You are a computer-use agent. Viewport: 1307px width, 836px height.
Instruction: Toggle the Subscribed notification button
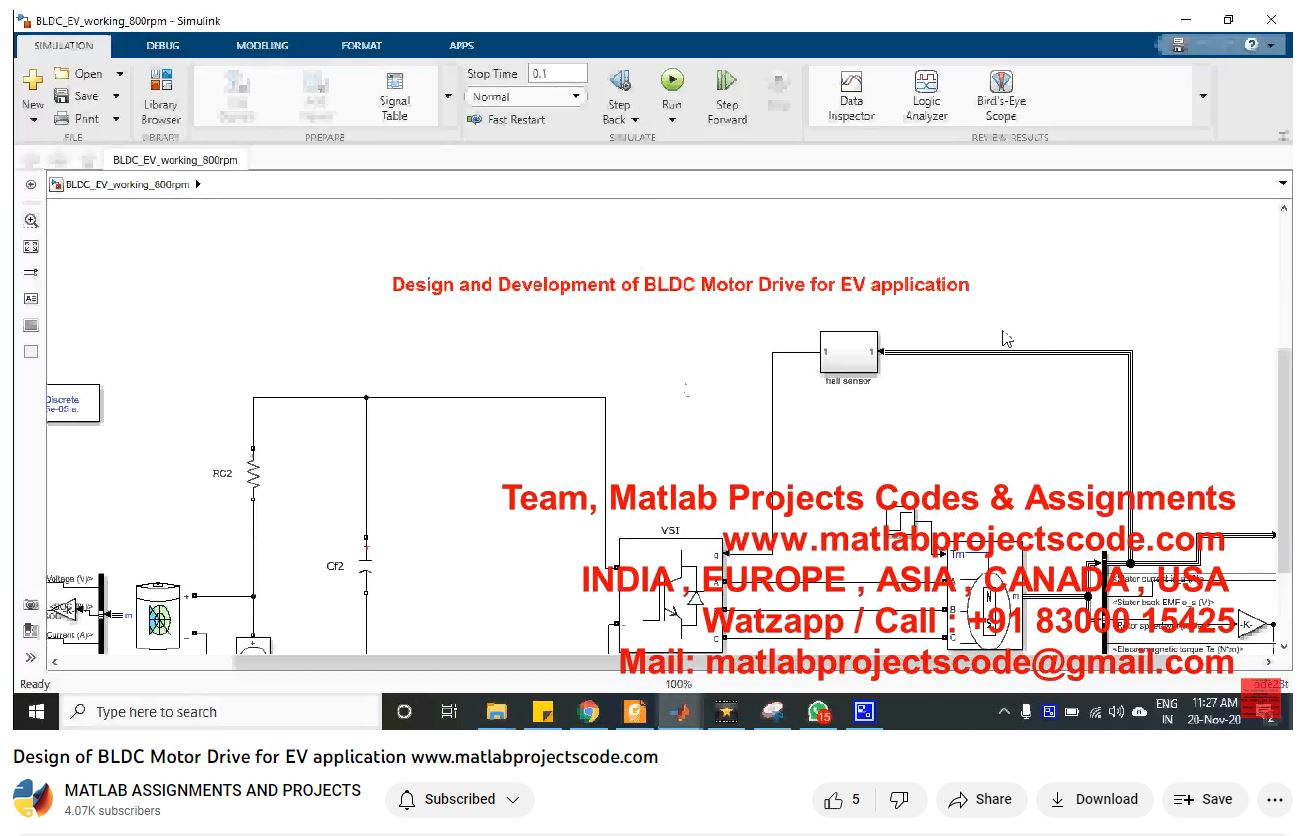460,800
